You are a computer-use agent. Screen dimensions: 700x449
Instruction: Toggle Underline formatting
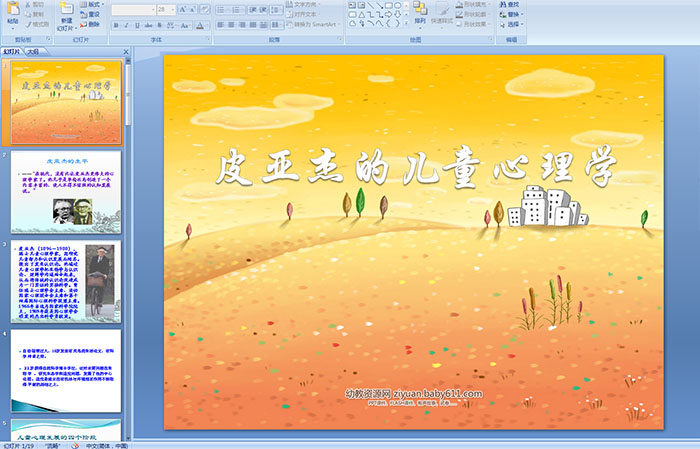(x=137, y=26)
